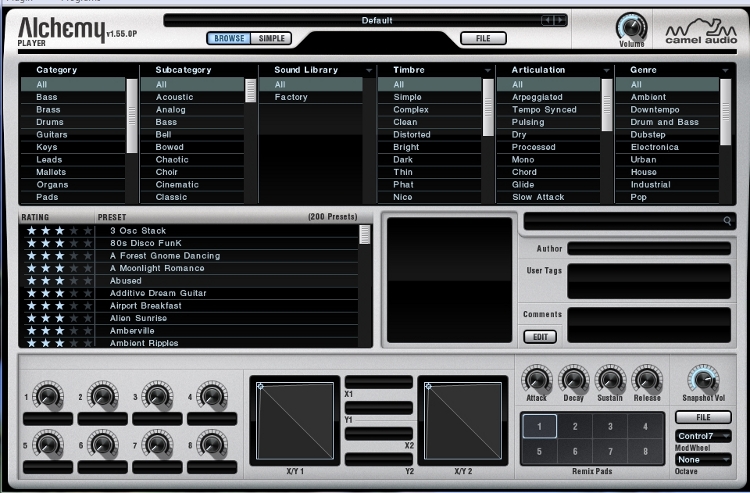Turn the master Volume knob

pyautogui.click(x=631, y=27)
